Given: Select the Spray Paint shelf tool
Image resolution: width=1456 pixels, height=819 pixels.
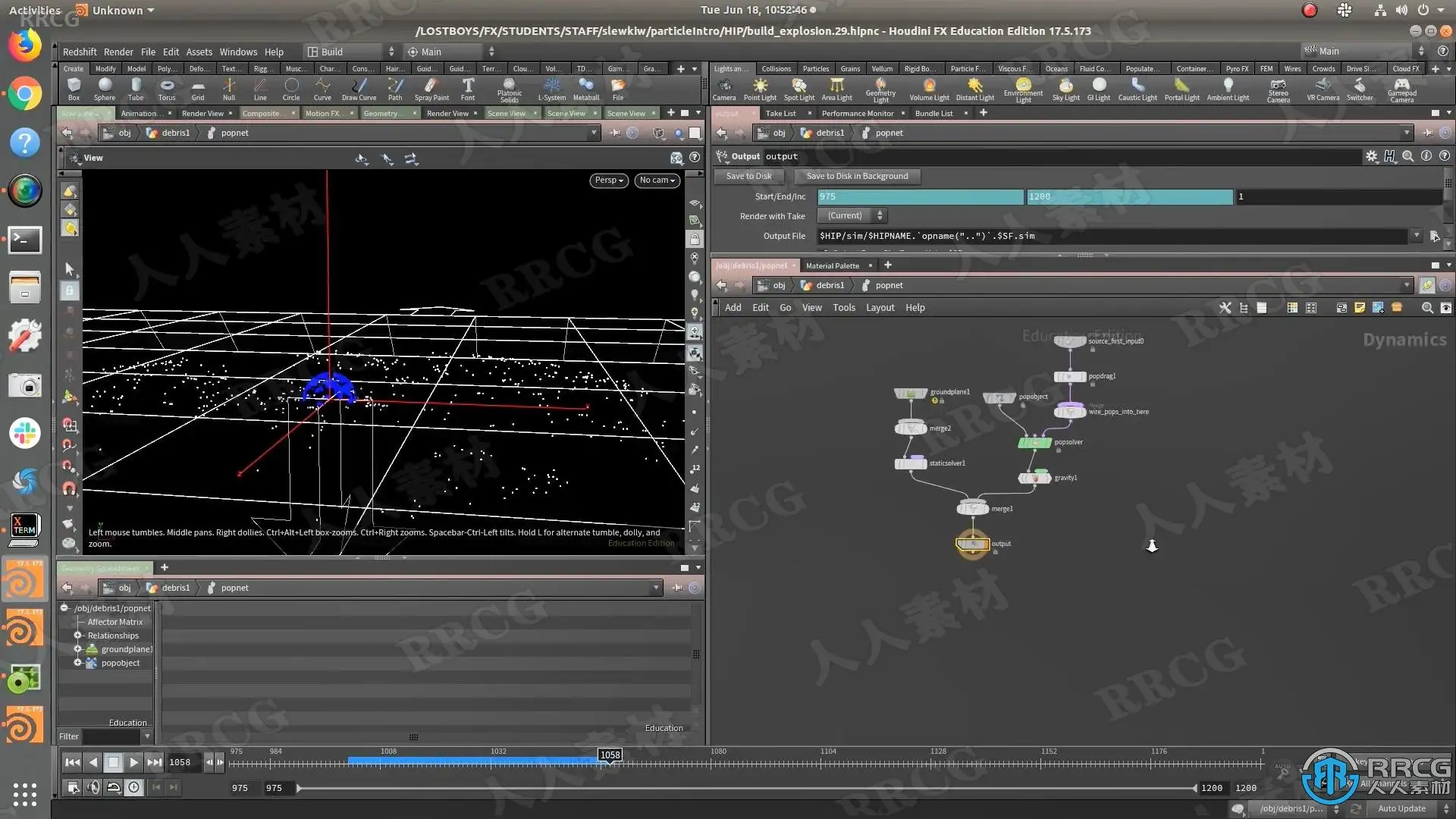Looking at the screenshot, I should pyautogui.click(x=431, y=89).
